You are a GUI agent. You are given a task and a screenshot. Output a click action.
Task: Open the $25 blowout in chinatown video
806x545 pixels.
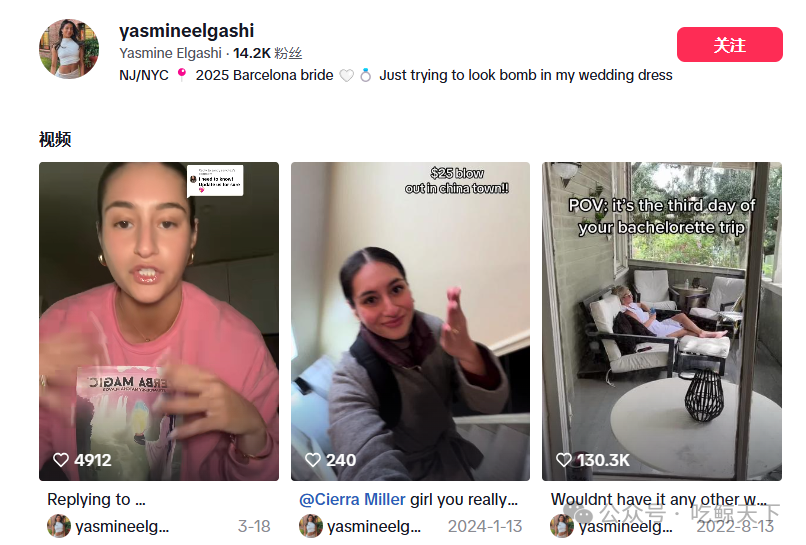point(410,321)
